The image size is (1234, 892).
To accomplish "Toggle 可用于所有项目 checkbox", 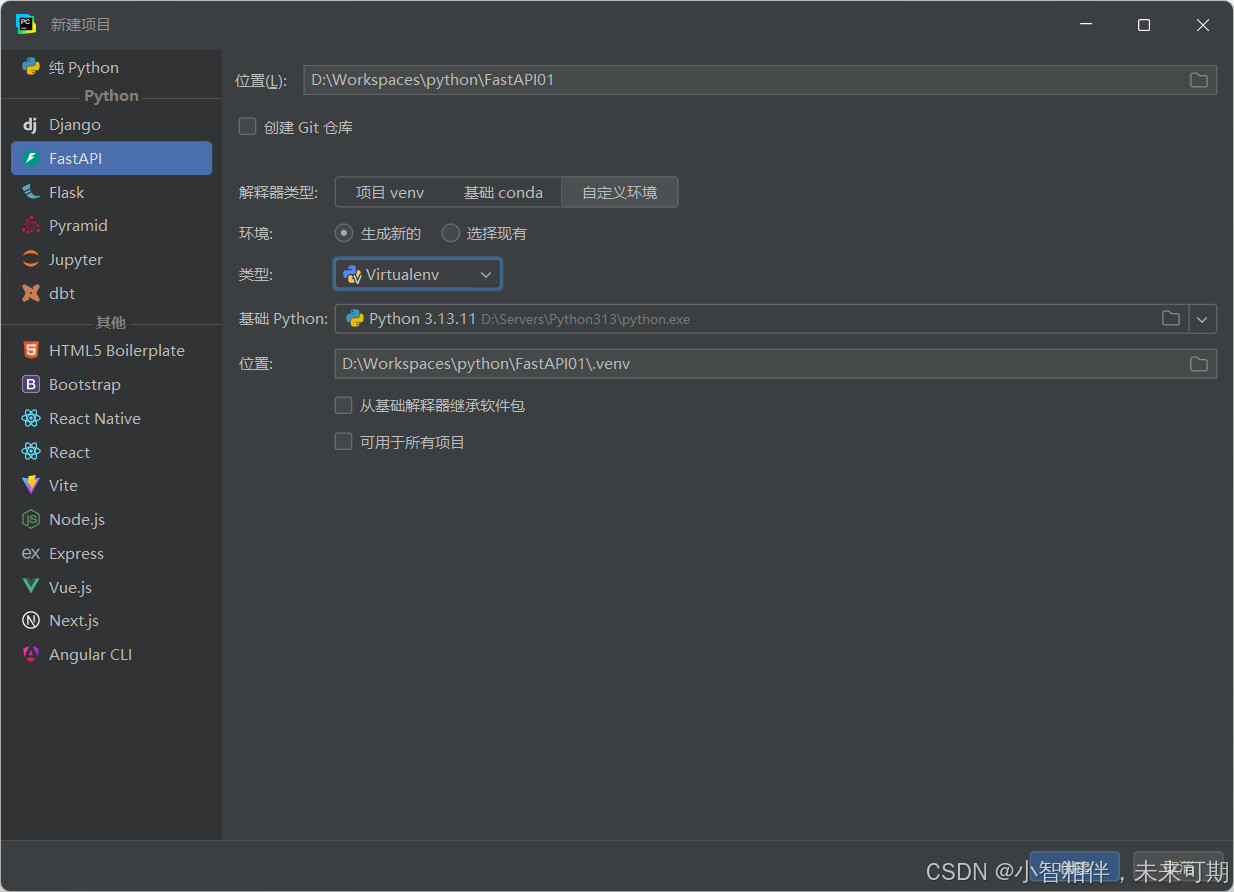I will tap(343, 441).
